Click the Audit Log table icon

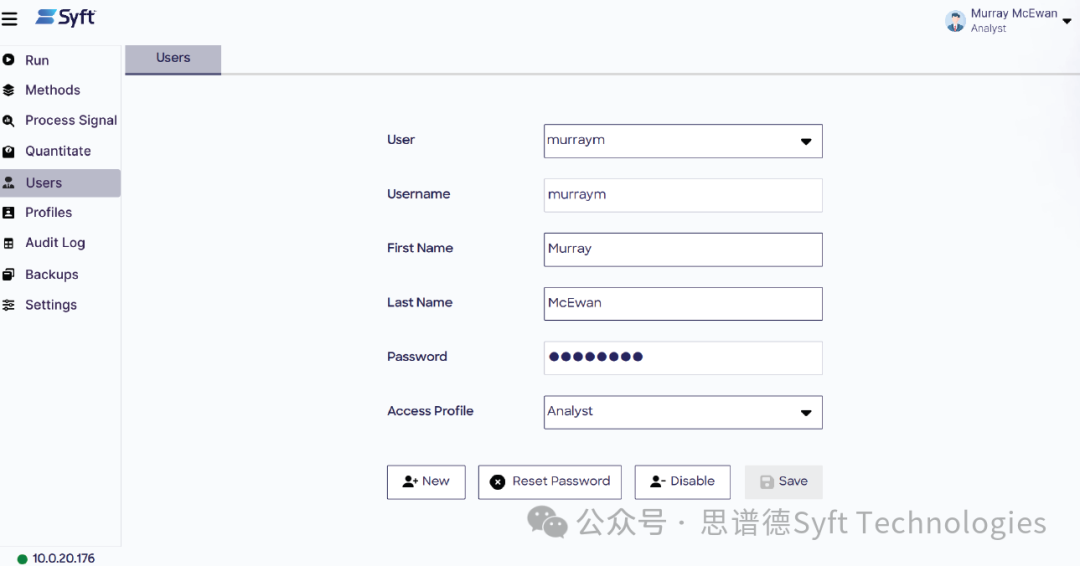point(8,243)
